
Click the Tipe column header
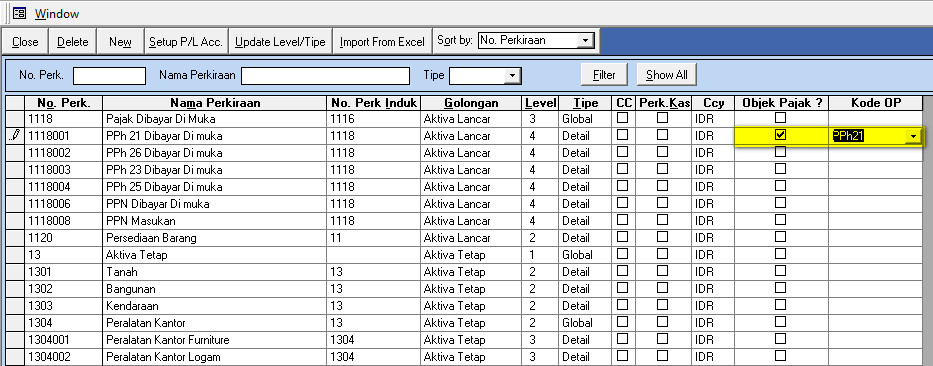click(x=586, y=103)
